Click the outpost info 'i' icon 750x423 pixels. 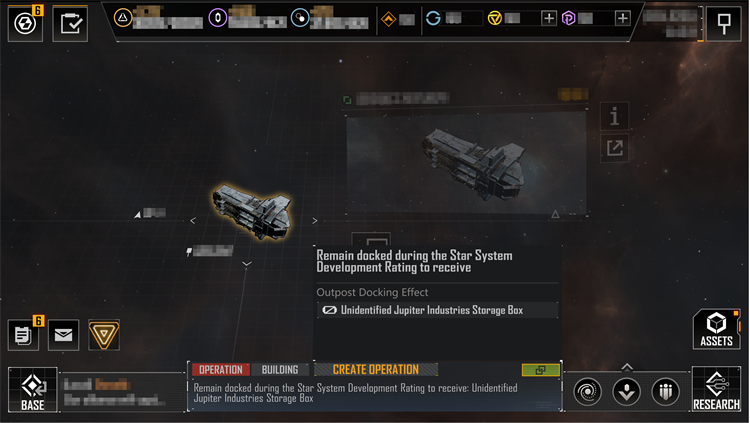click(614, 116)
